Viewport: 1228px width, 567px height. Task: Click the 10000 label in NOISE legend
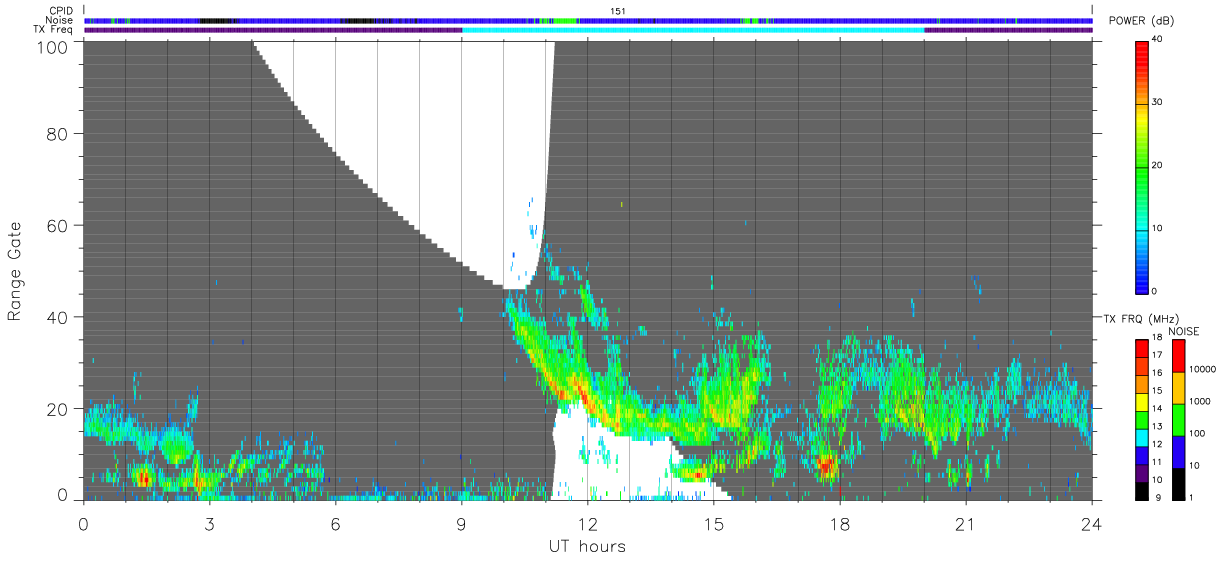tap(1201, 369)
